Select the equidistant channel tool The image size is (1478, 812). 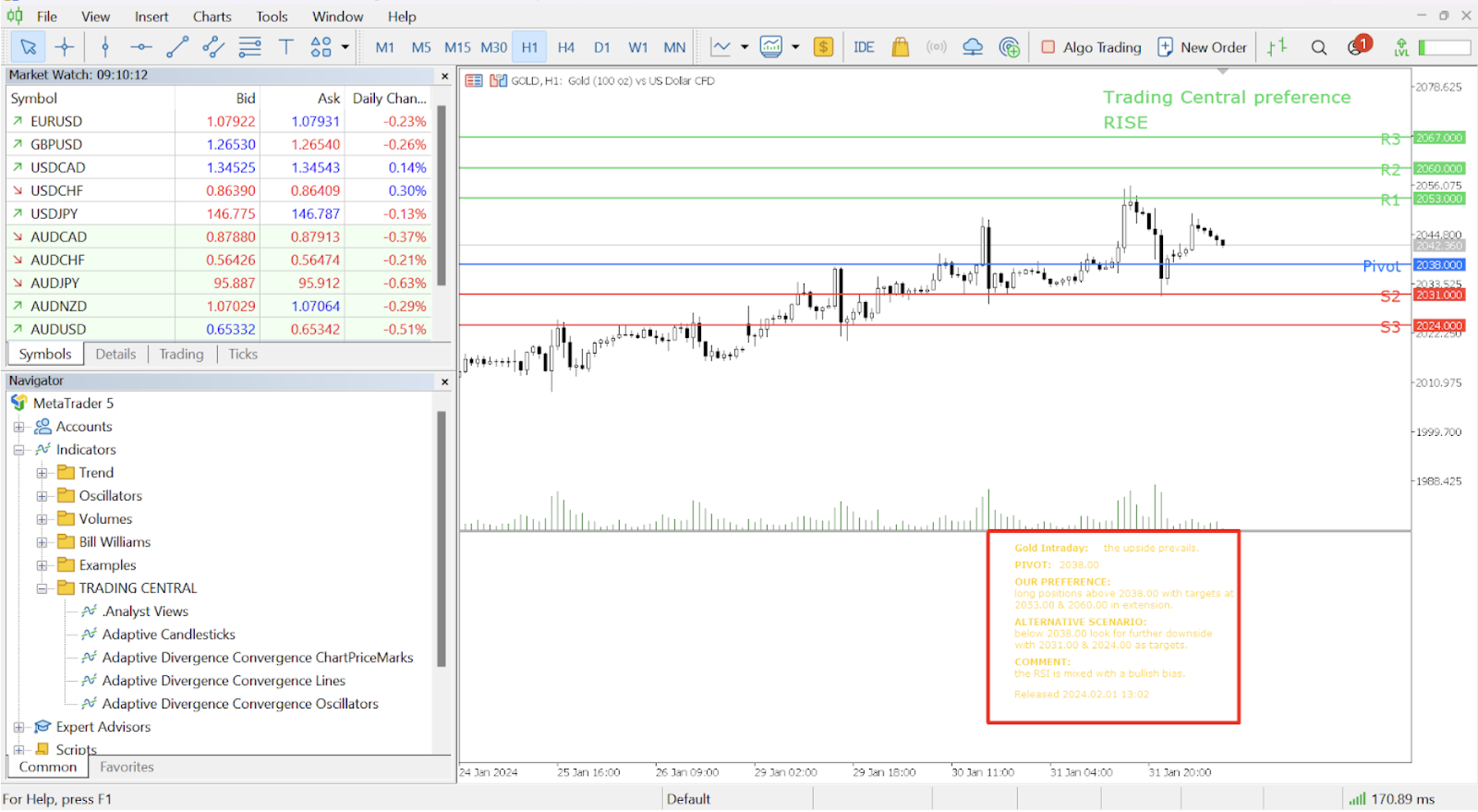tap(213, 47)
